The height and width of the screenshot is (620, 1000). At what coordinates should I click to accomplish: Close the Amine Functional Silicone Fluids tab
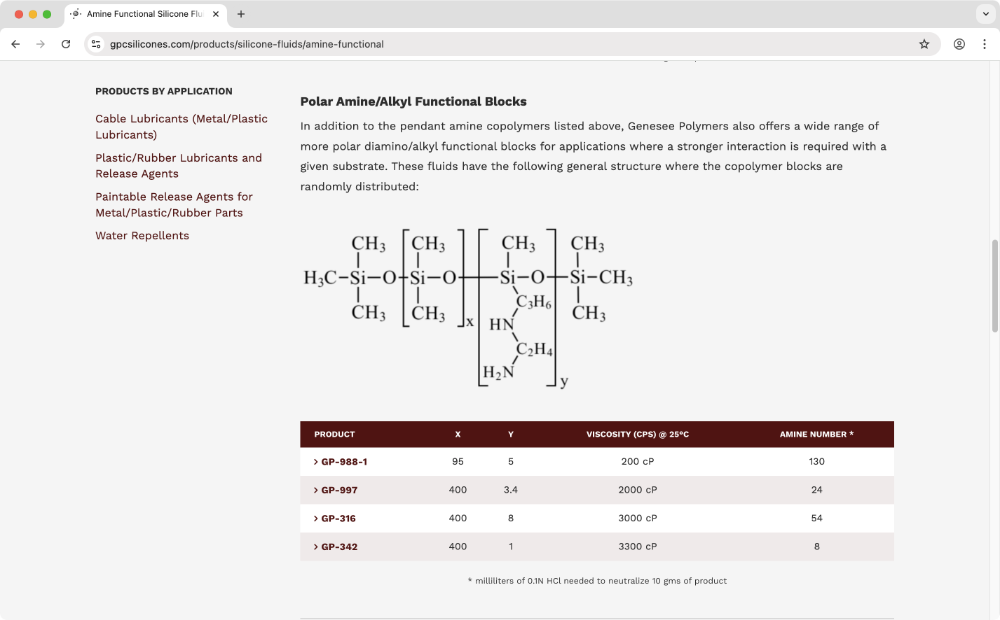point(216,14)
